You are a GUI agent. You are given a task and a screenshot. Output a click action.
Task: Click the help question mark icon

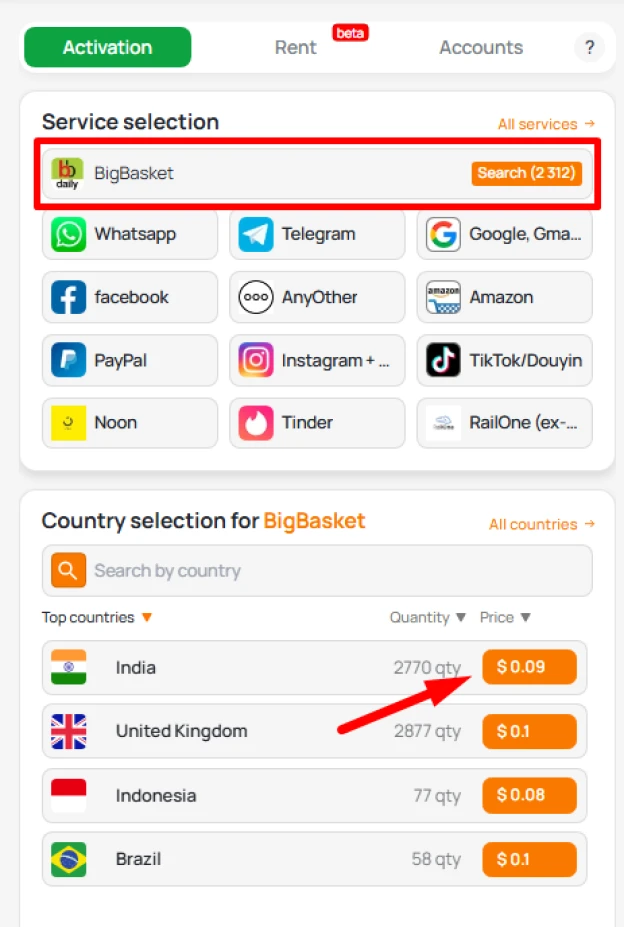point(590,47)
